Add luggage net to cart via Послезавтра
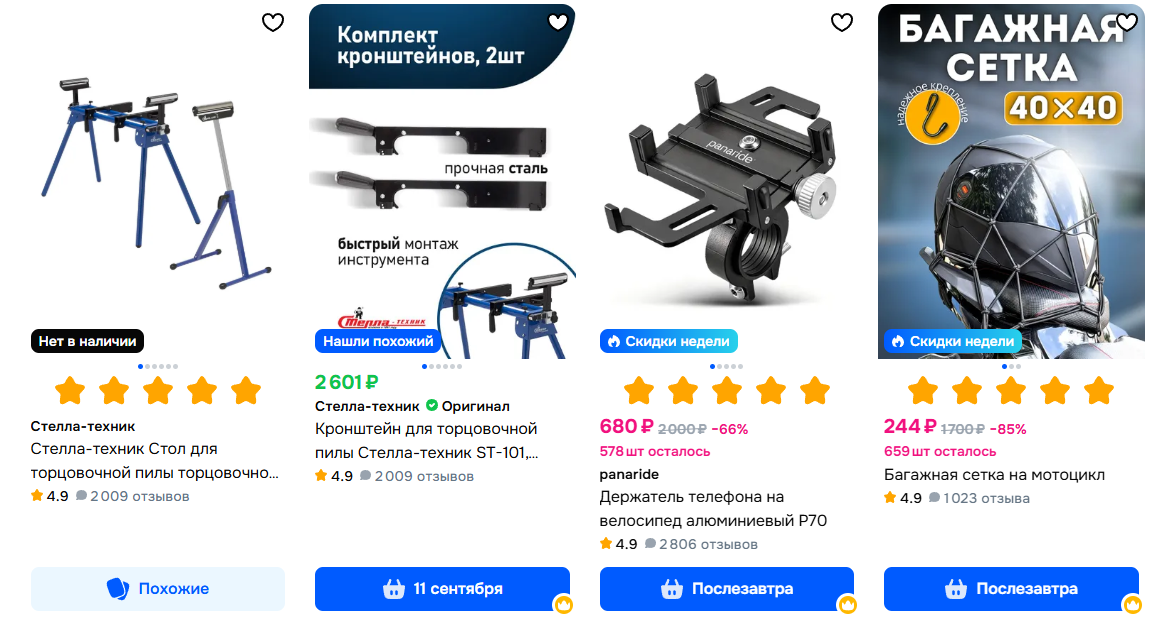1161x628 pixels. (x=1011, y=589)
